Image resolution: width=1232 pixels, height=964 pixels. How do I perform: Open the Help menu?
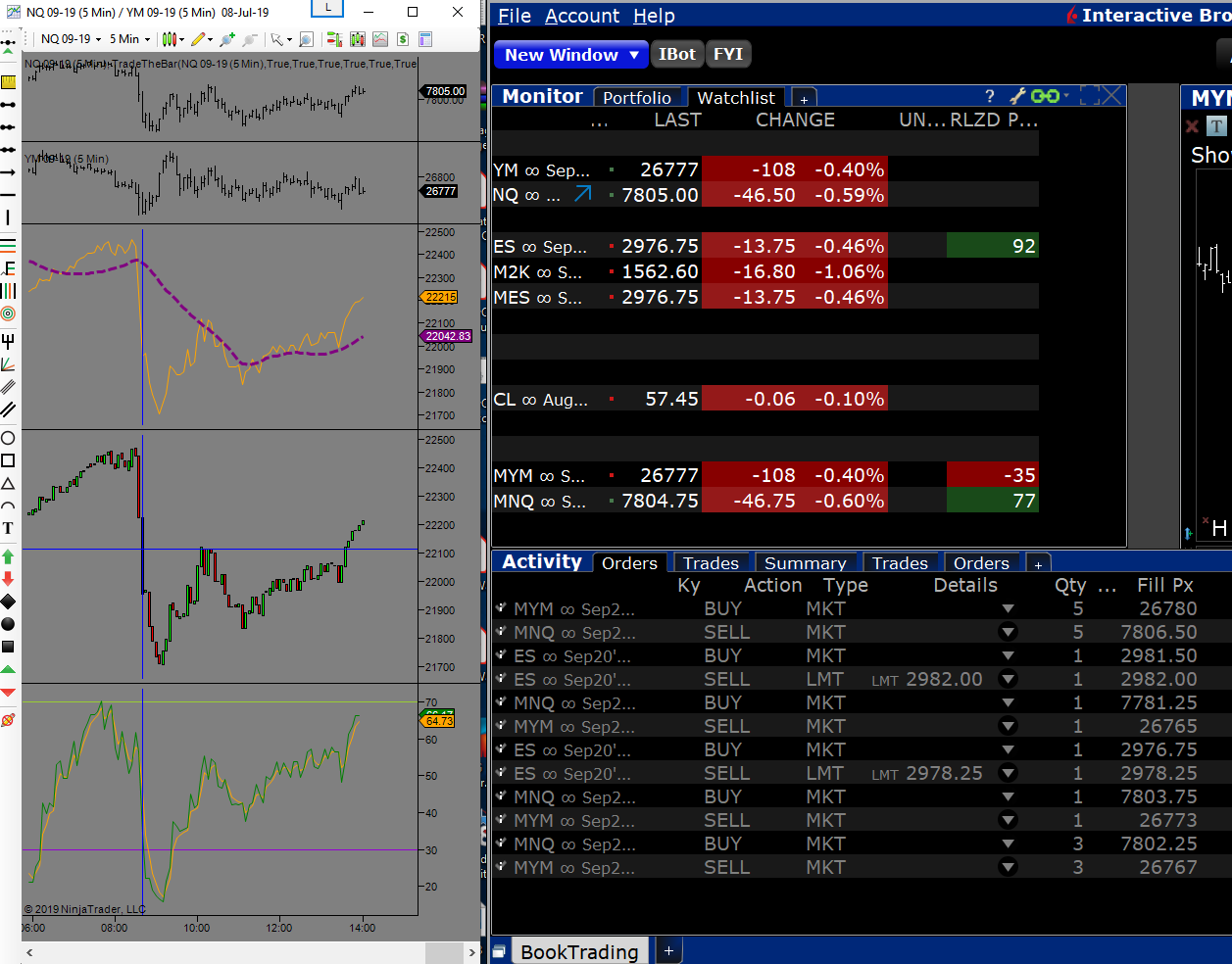654,16
